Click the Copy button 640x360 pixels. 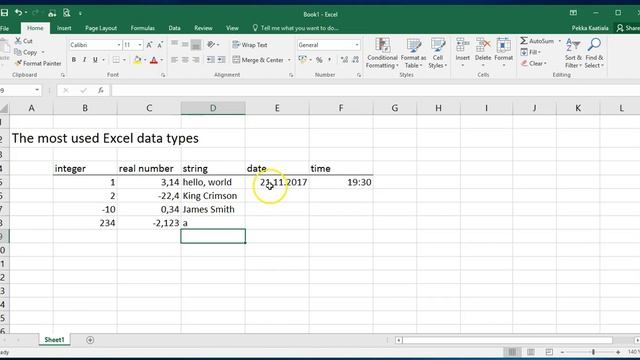point(26,52)
